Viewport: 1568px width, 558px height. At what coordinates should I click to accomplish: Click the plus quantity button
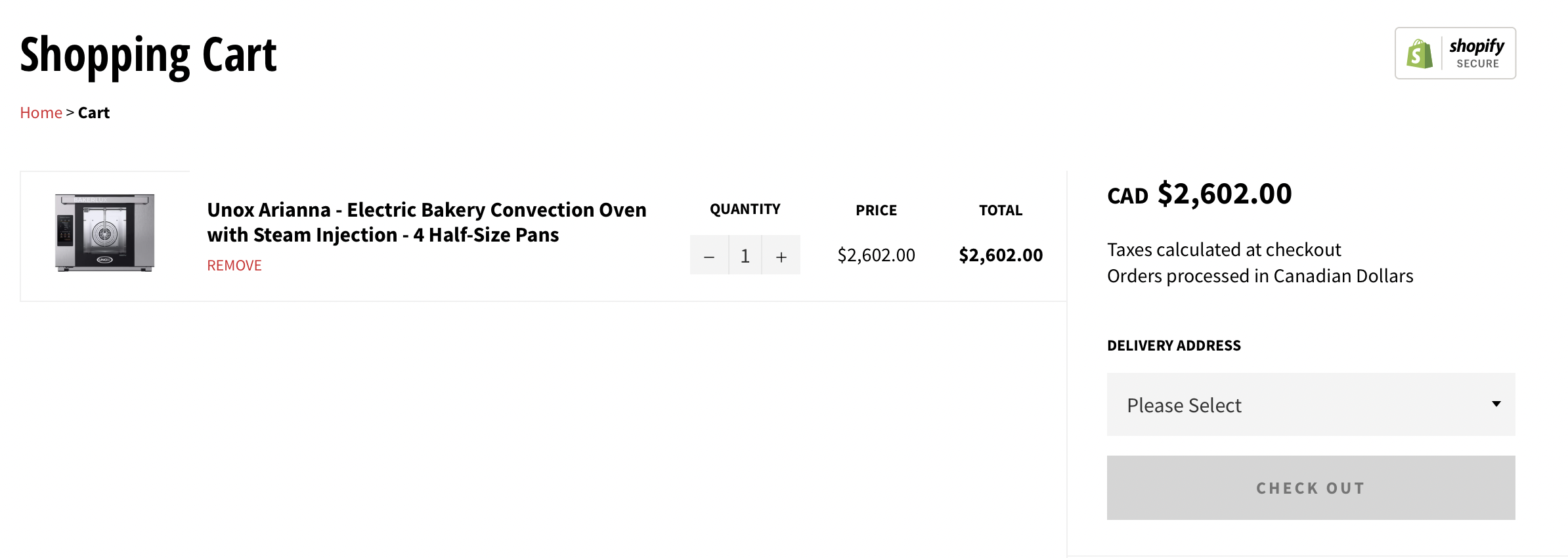pyautogui.click(x=781, y=255)
